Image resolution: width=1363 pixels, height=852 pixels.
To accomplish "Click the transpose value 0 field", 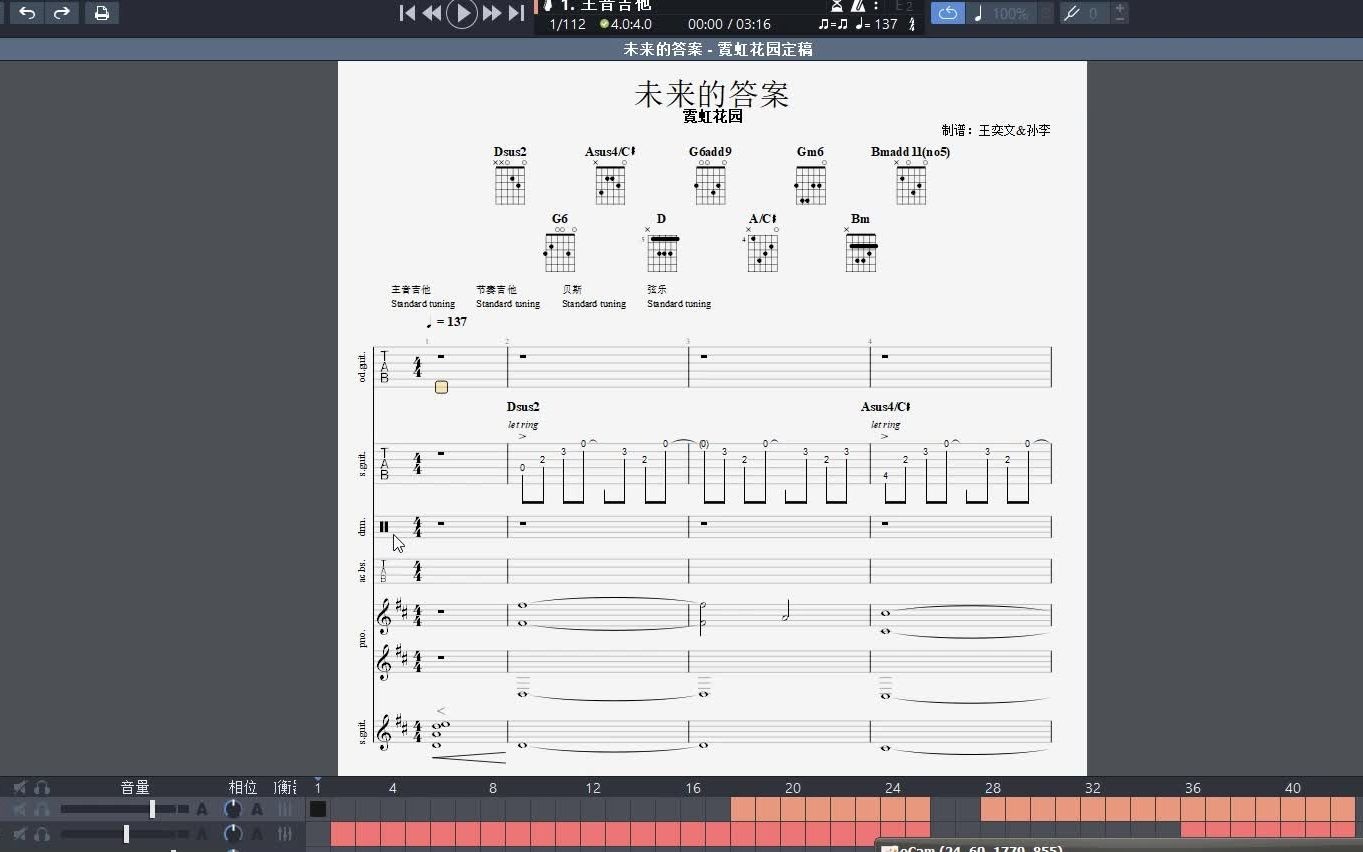I will (x=1095, y=14).
